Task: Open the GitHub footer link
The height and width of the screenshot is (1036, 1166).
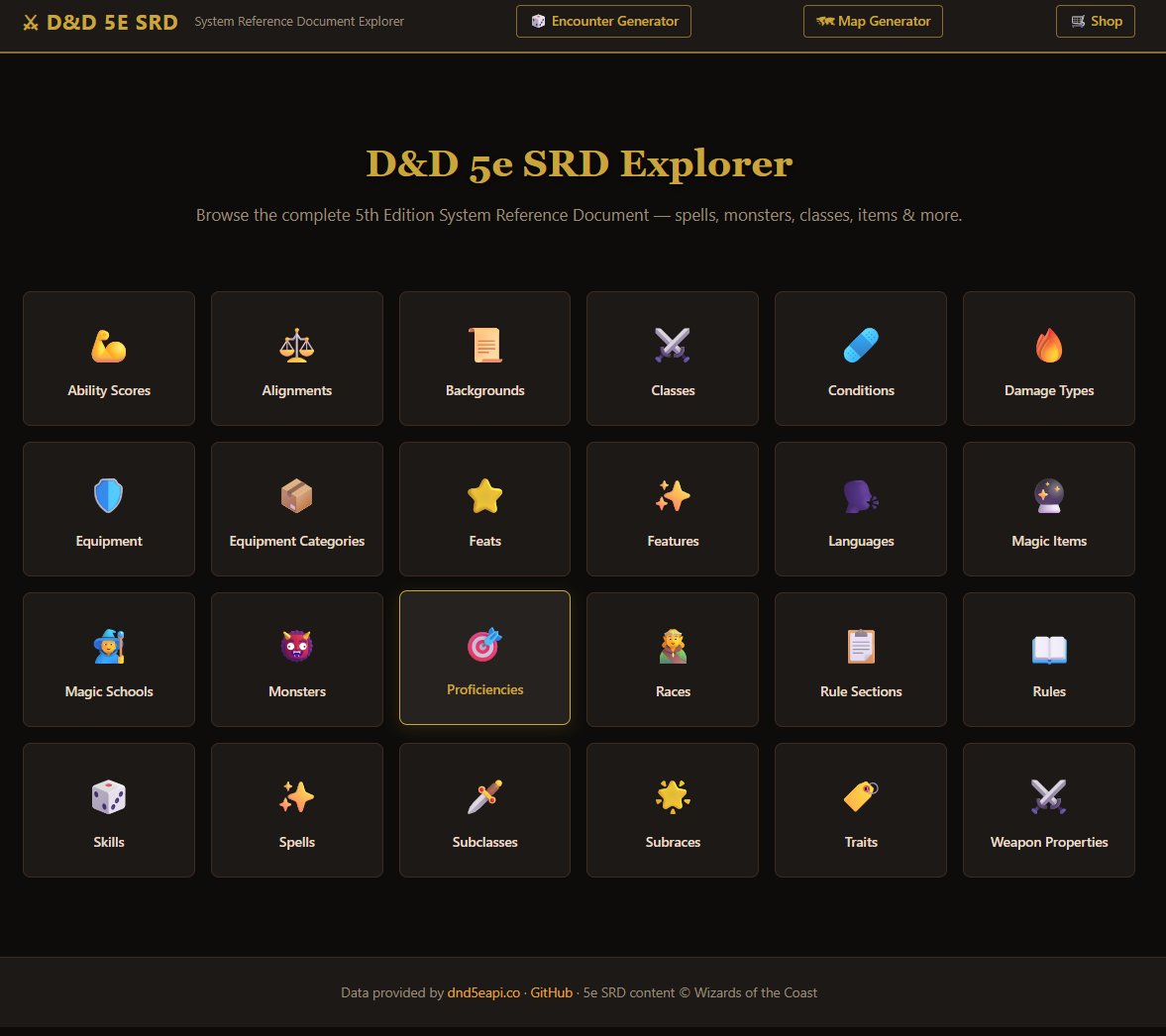Action: pos(551,992)
